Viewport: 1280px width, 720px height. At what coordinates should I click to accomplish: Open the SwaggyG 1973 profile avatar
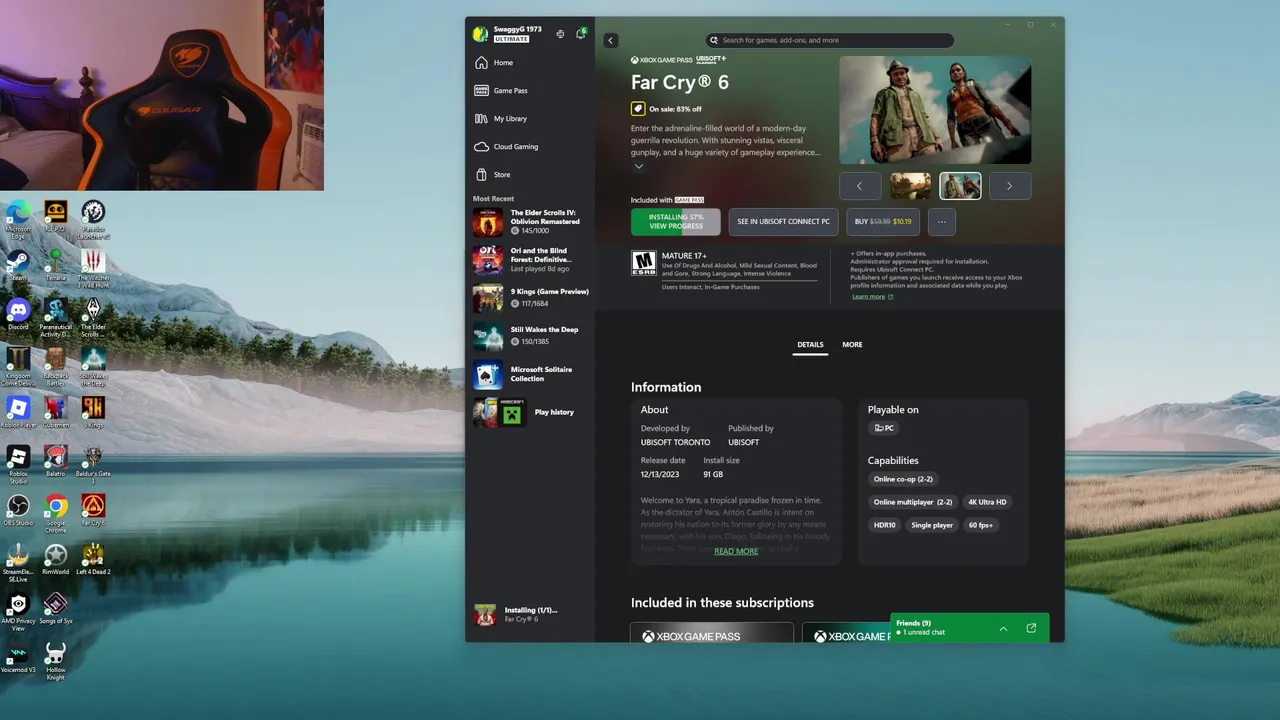point(481,34)
